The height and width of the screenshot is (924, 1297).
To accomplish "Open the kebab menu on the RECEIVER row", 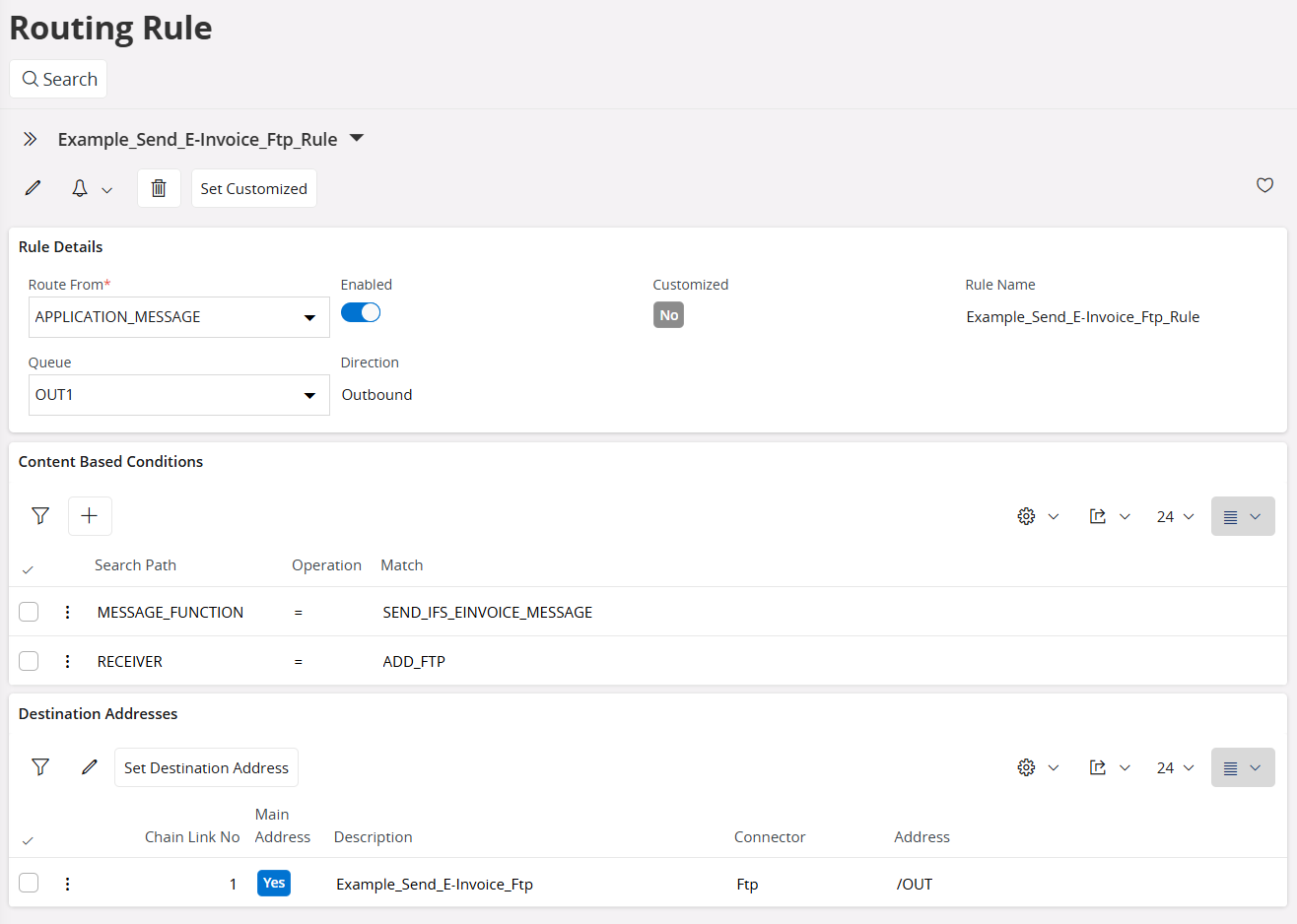I will (67, 661).
